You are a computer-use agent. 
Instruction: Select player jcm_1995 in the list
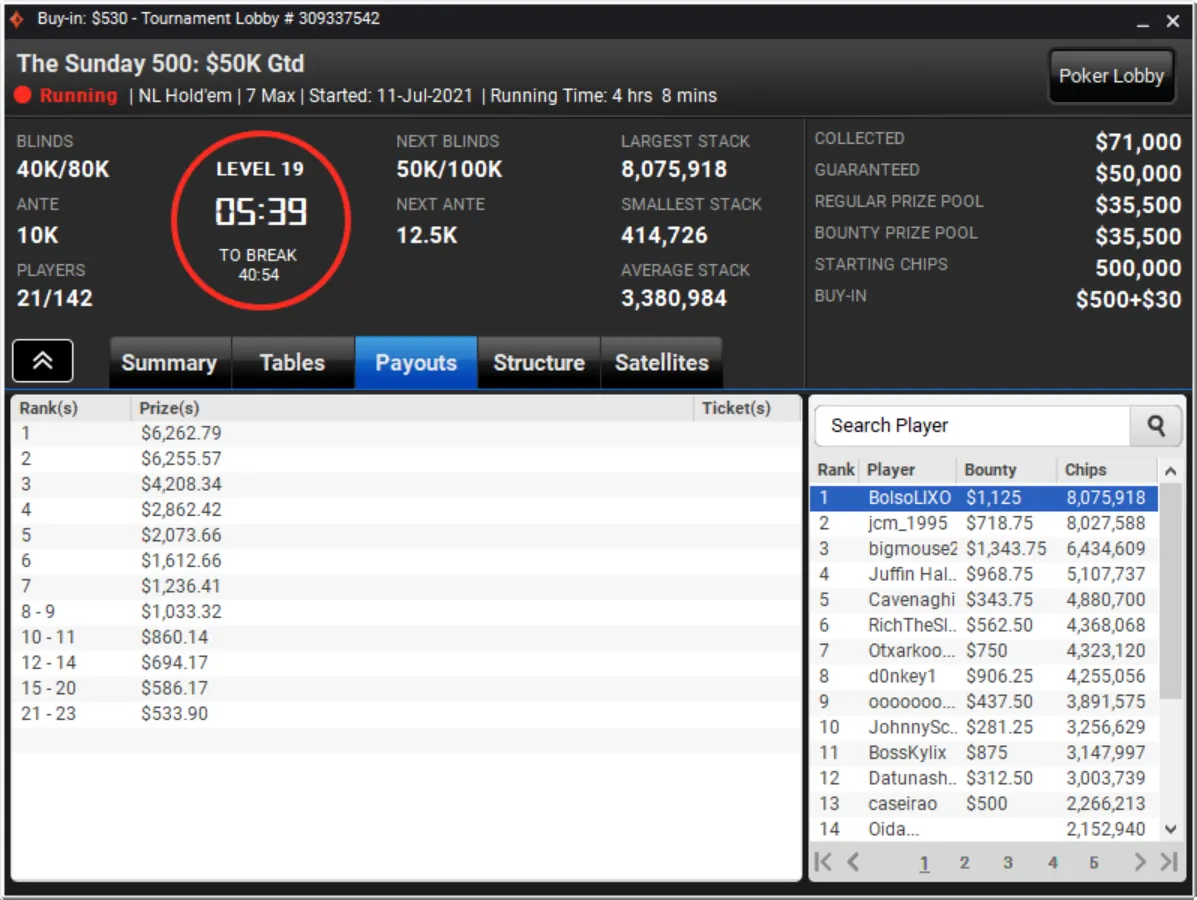tap(983, 523)
